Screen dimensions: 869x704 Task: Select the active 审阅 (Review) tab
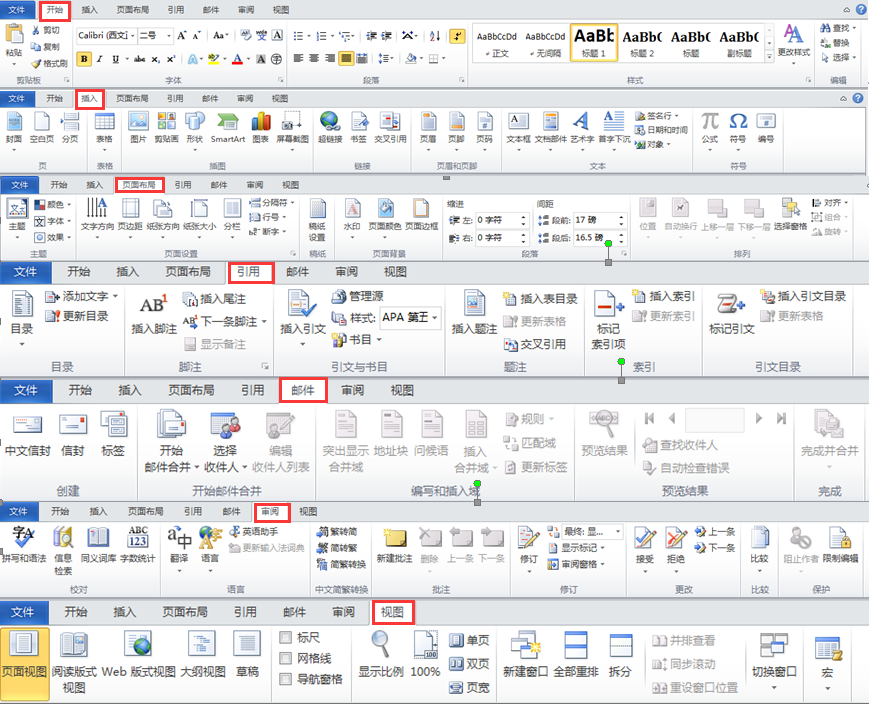271,512
